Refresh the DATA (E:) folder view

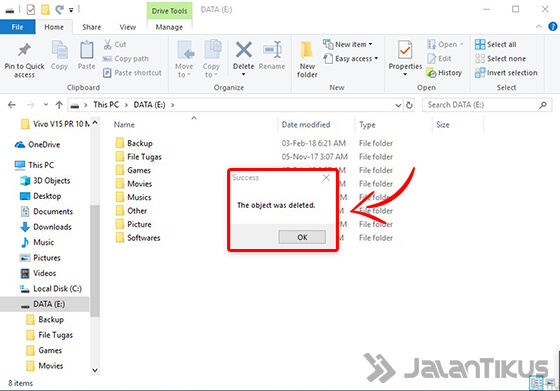pos(409,105)
